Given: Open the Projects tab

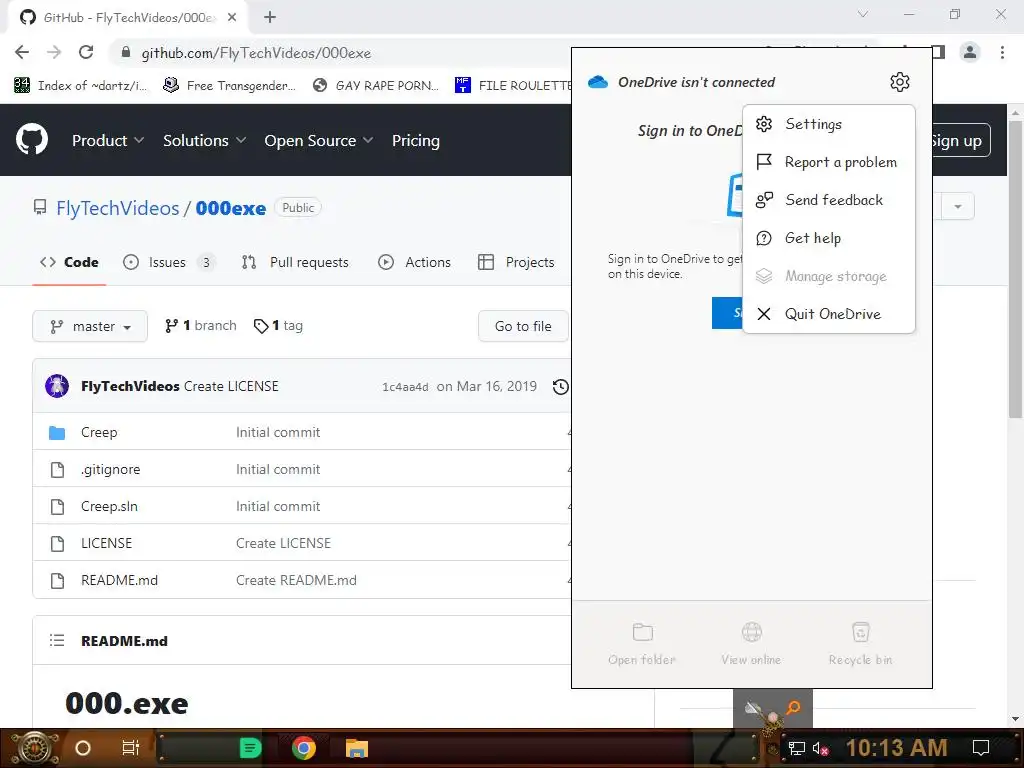Looking at the screenshot, I should 517,263.
